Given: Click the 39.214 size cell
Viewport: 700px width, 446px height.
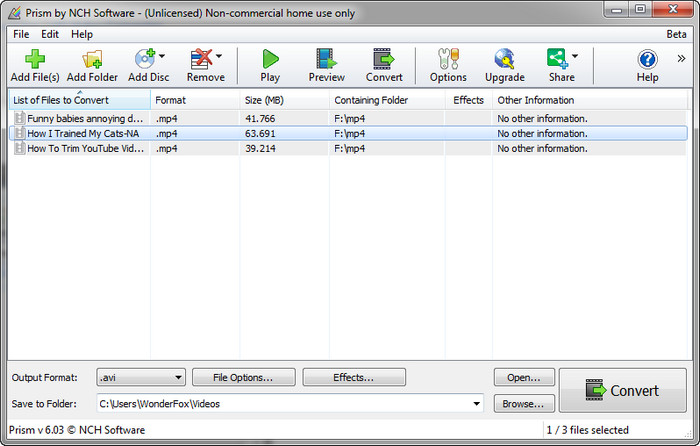Looking at the screenshot, I should [260, 149].
